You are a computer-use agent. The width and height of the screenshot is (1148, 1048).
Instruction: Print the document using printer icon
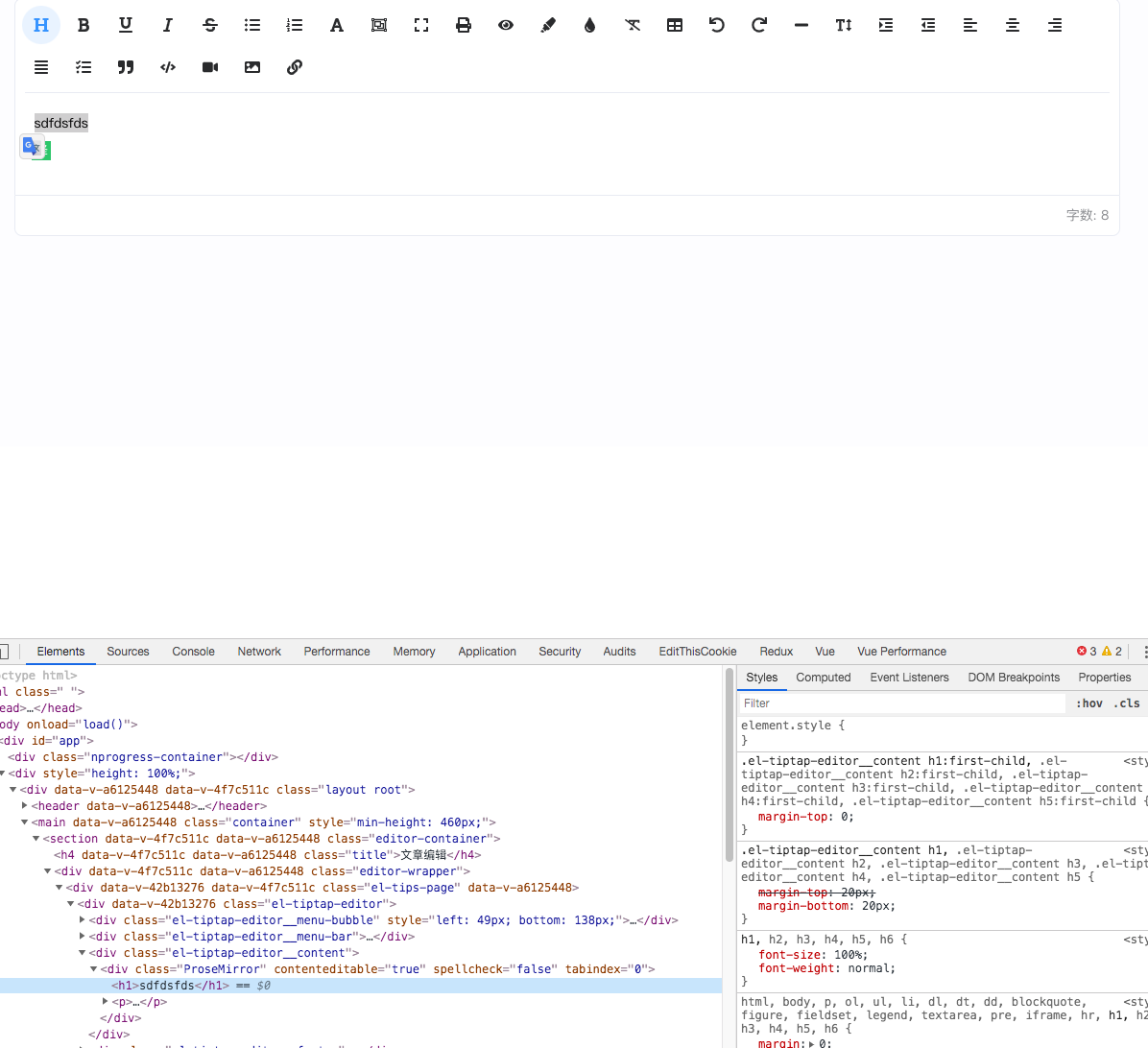coord(464,25)
